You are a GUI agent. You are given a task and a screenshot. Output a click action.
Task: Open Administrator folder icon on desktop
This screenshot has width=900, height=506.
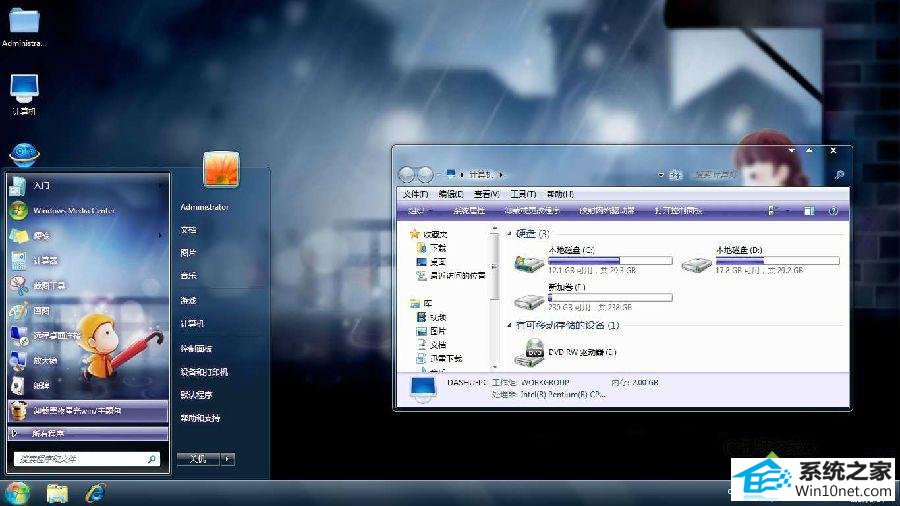coord(24,26)
